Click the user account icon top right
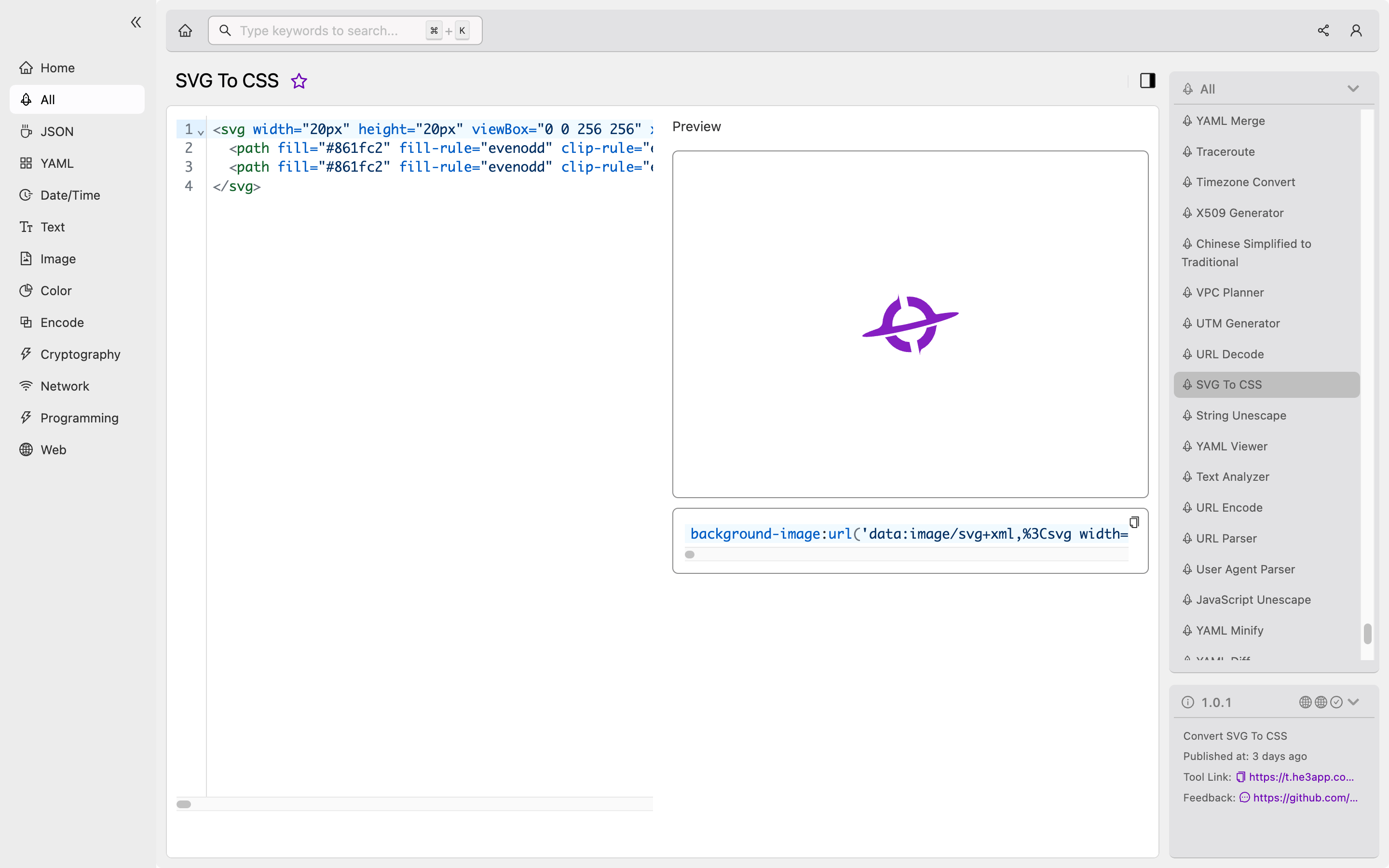 [1356, 30]
